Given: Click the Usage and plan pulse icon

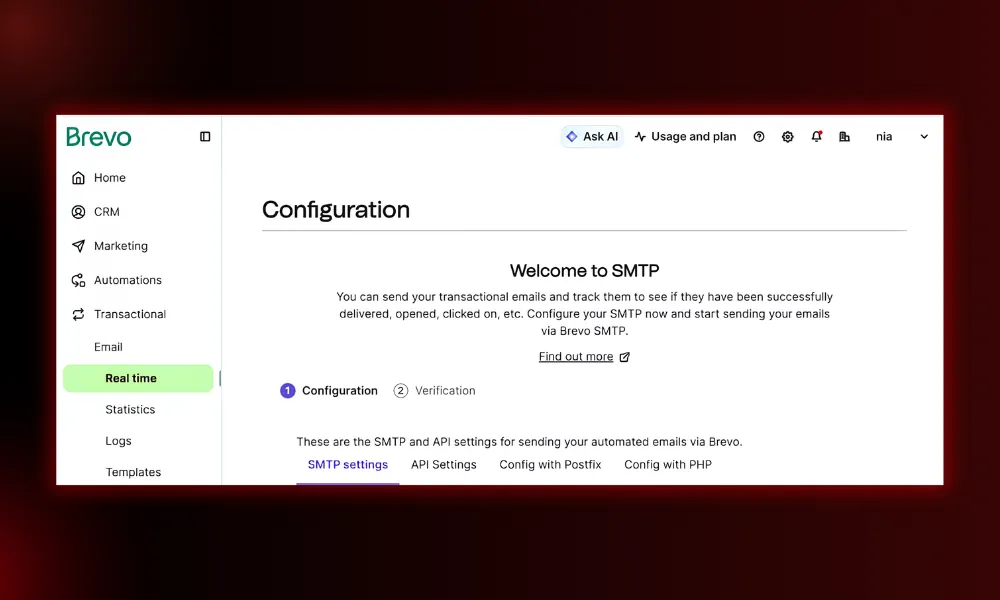Looking at the screenshot, I should tap(640, 136).
